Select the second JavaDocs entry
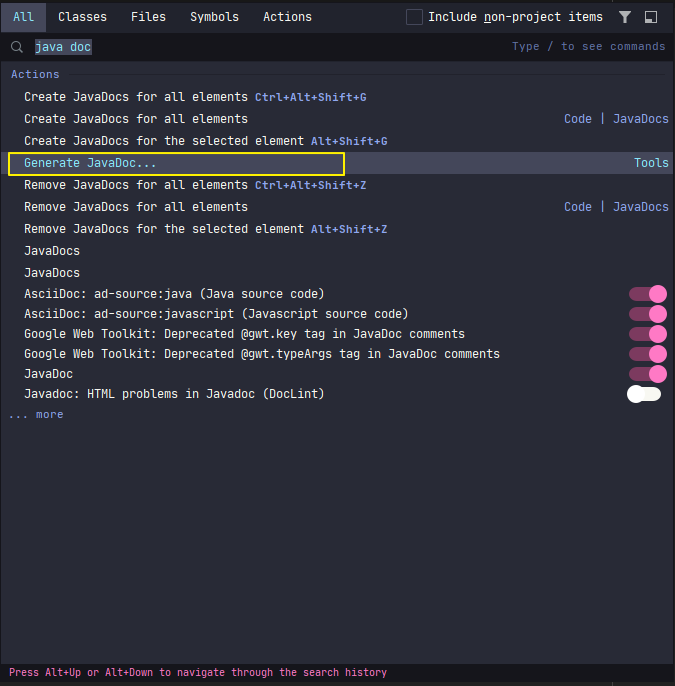The image size is (675, 686). [337, 273]
